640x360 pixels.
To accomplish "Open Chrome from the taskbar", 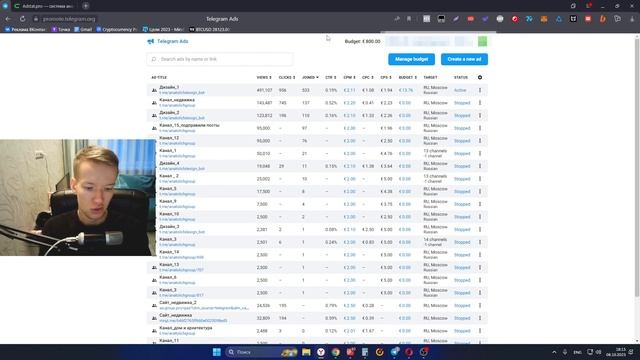I will (336, 352).
